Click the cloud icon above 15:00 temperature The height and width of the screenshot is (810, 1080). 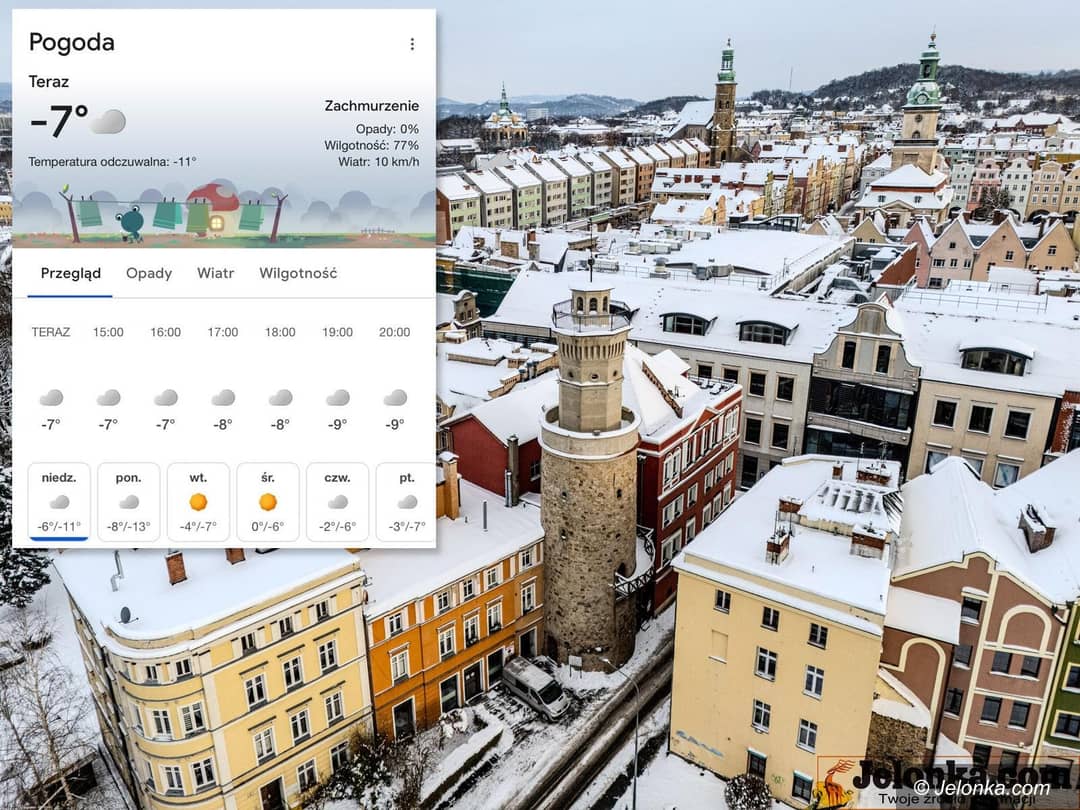tap(108, 398)
